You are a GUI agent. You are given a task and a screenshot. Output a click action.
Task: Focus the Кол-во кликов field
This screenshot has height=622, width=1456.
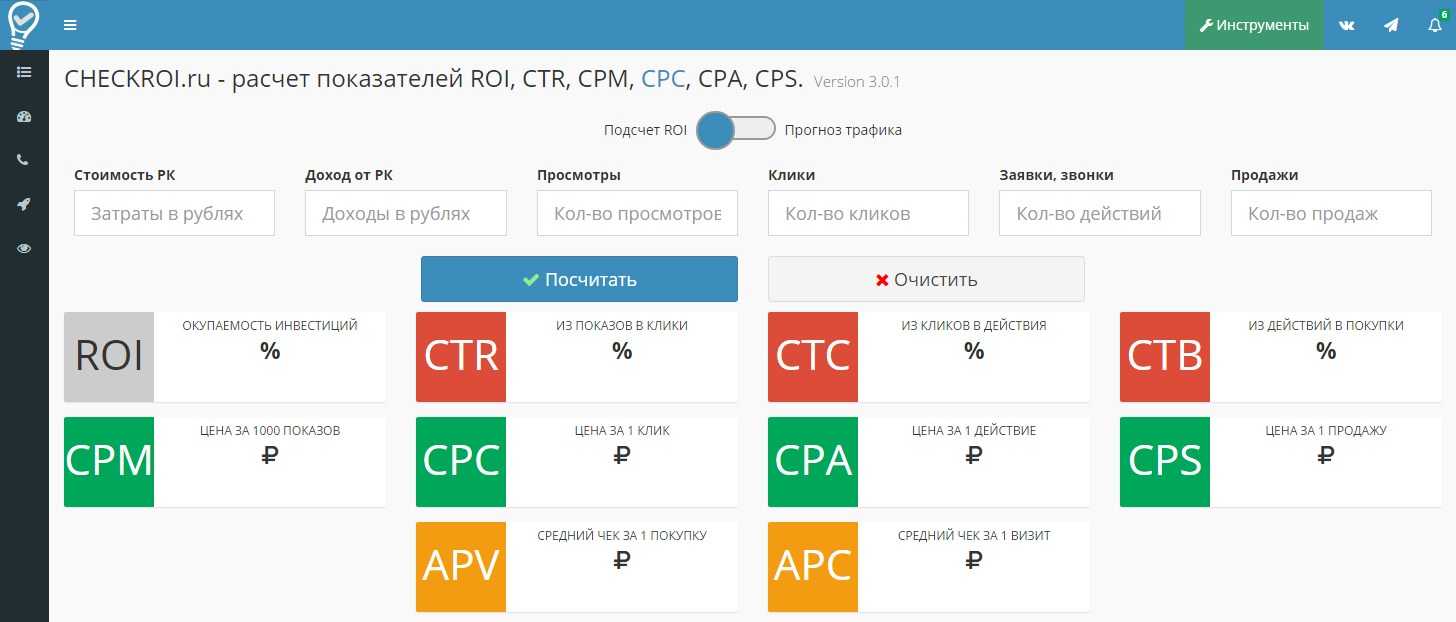click(868, 213)
